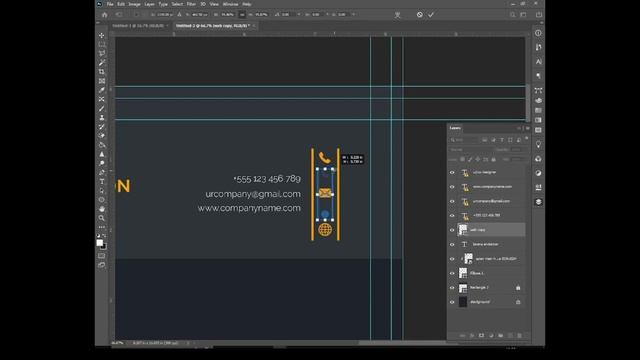Select the Move tool
Viewport: 640px width, 360px height.
(x=102, y=36)
